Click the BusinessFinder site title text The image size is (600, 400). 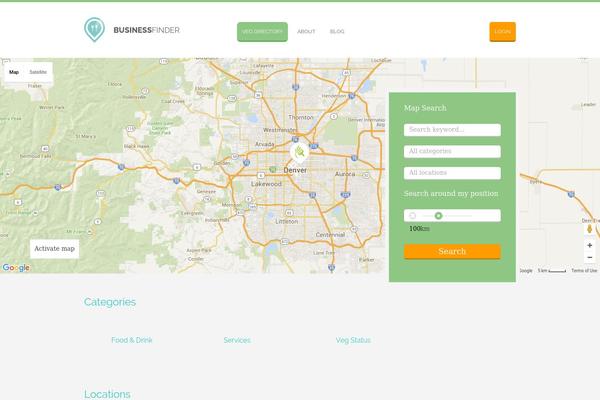[147, 30]
